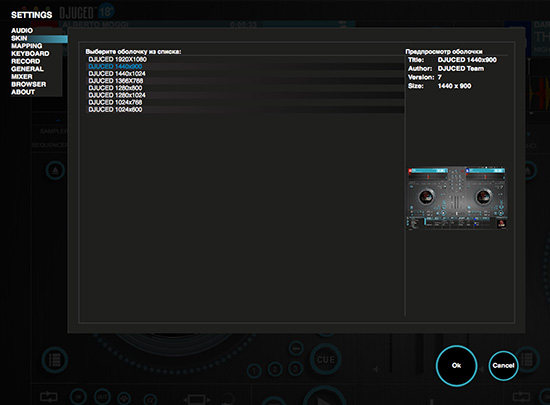Click the skin preview thumbnail
The width and height of the screenshot is (550, 405).
tap(456, 198)
